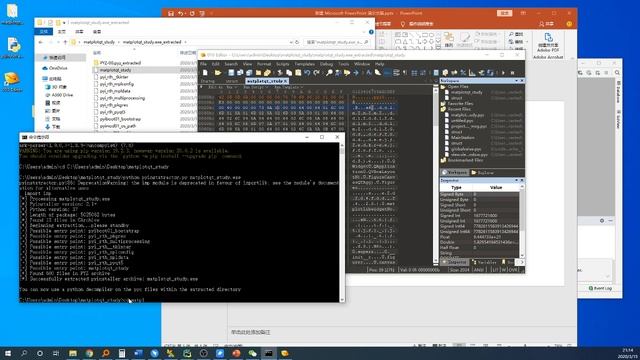Open Explorer address bar history dropdown
Image resolution: width=640 pixels, height=360 pixels.
pyautogui.click(x=291, y=42)
